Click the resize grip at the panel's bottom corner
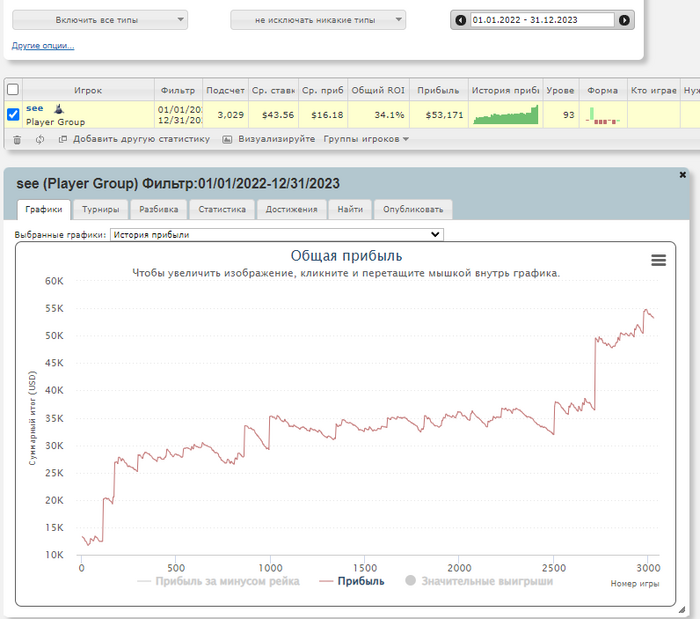The height and width of the screenshot is (619, 700). click(681, 610)
